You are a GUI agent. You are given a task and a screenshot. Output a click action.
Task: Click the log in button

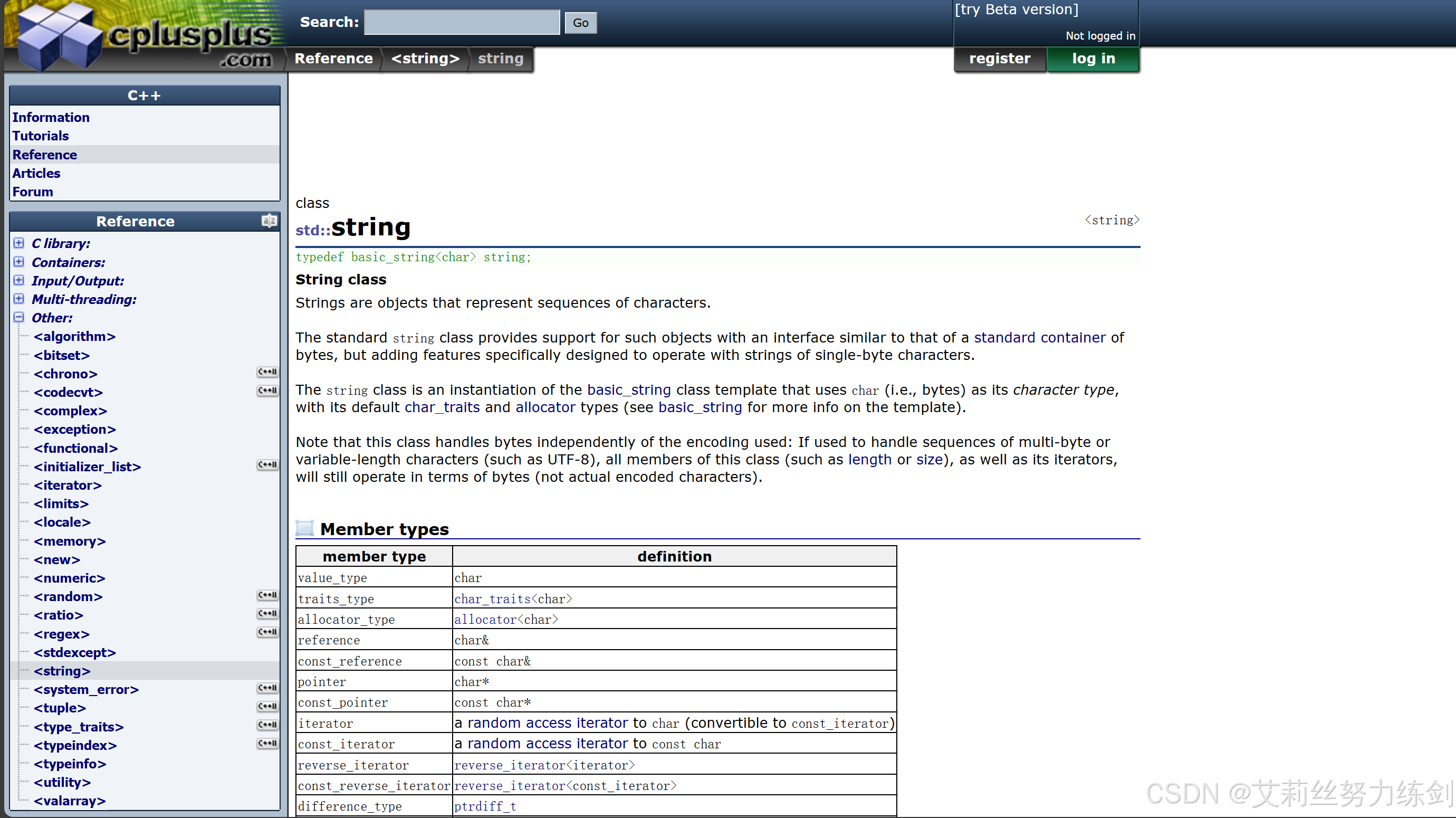click(1093, 58)
